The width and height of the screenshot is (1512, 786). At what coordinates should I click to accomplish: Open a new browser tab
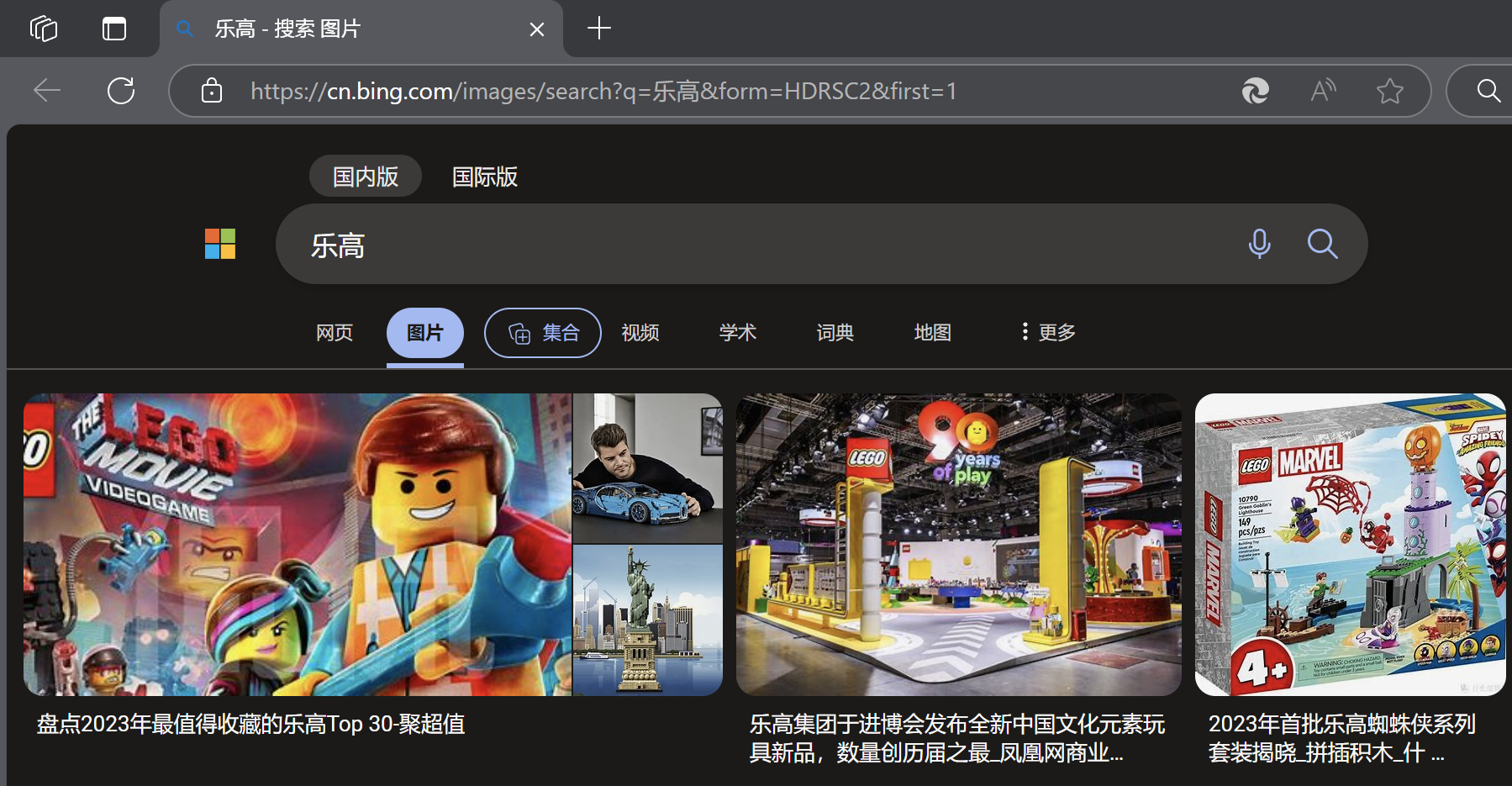pos(599,29)
